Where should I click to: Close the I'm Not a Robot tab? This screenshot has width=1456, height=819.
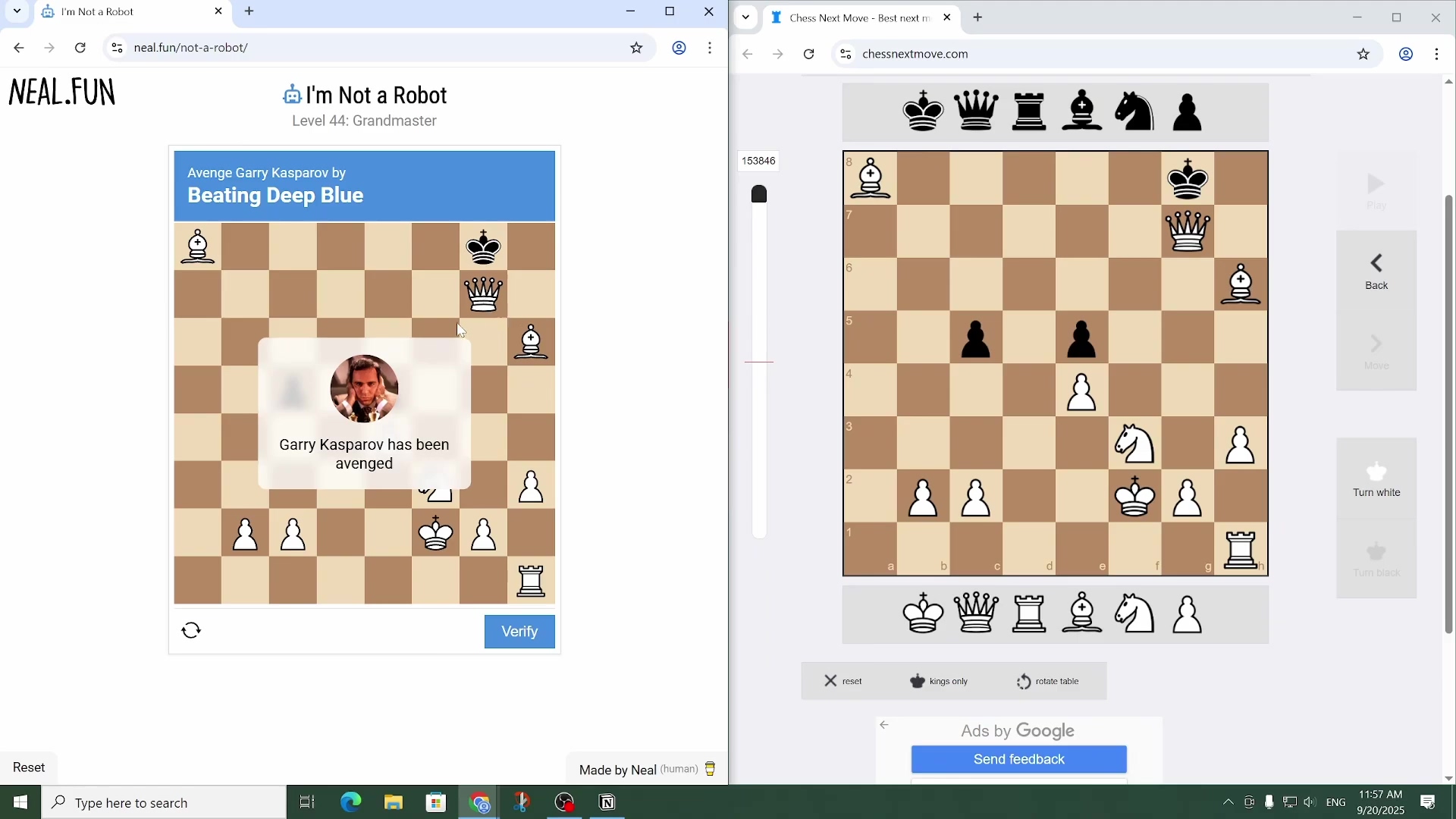tap(218, 11)
